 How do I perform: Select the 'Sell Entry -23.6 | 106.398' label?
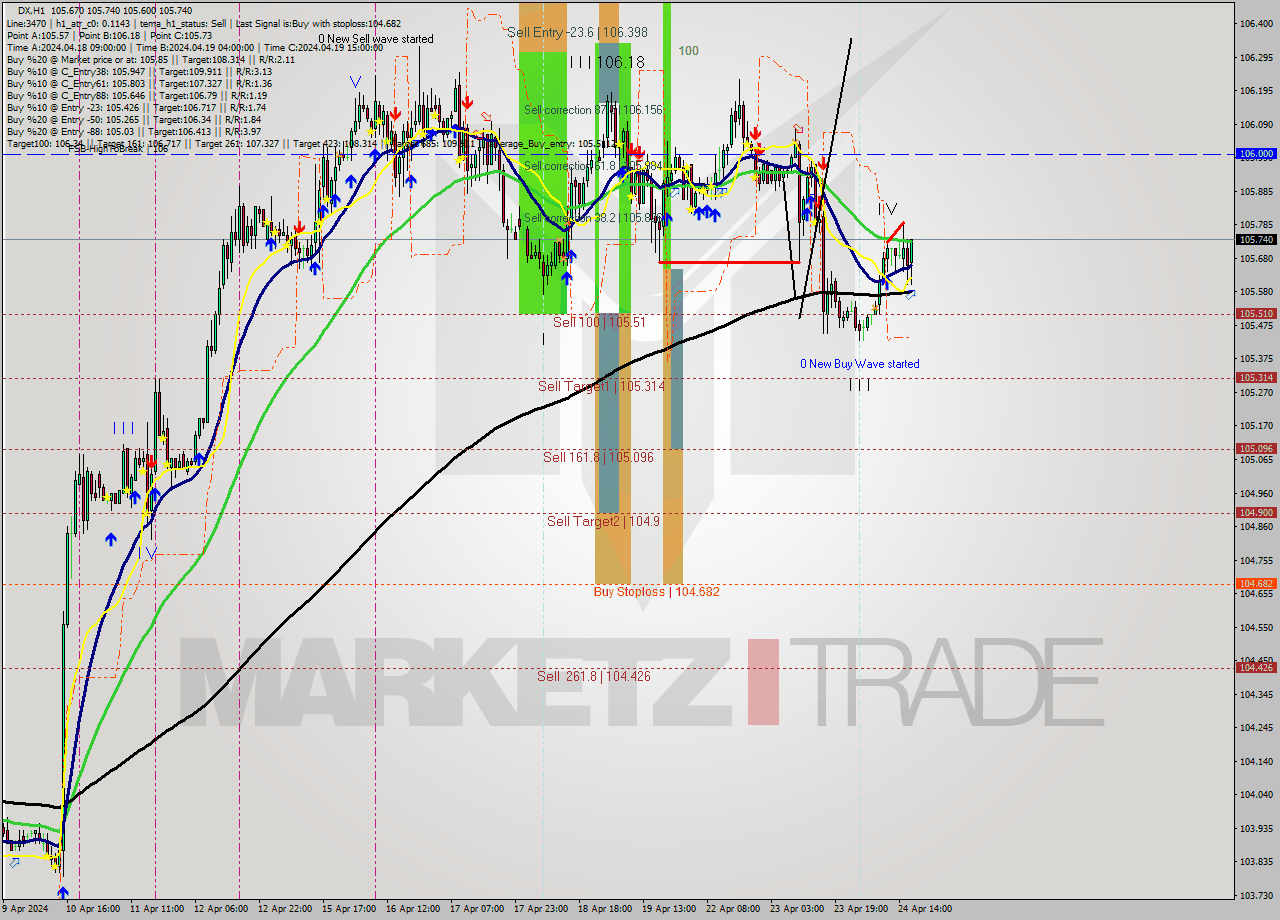577,32
